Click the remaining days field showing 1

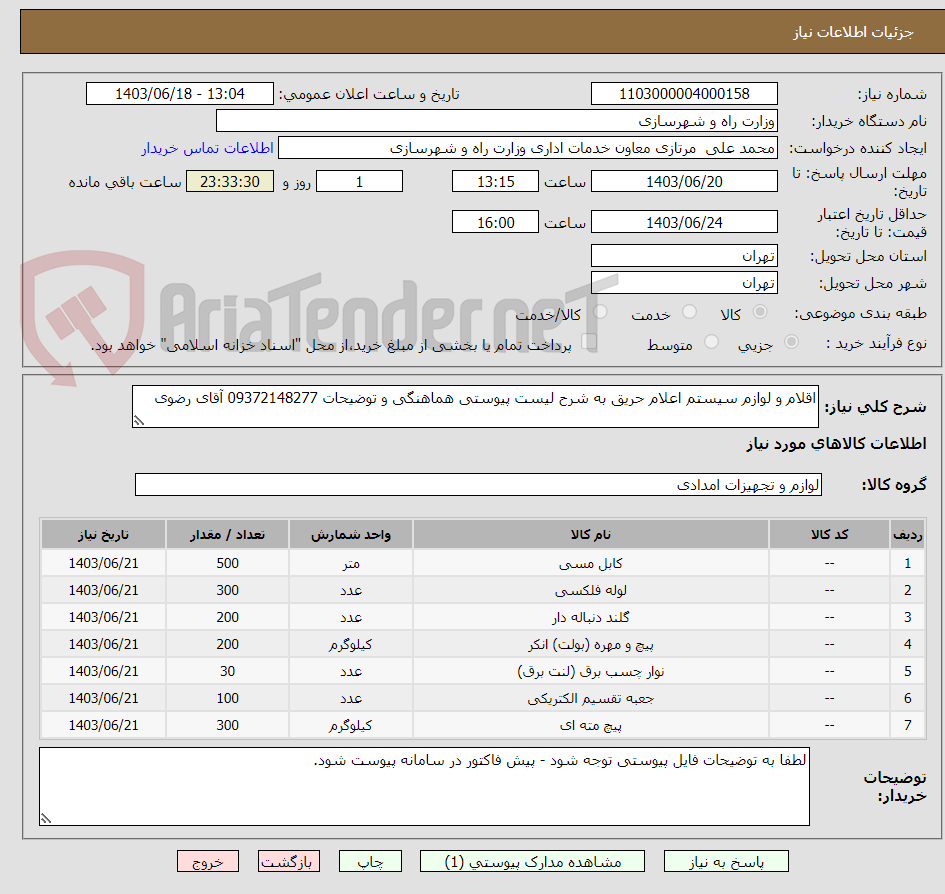359,181
